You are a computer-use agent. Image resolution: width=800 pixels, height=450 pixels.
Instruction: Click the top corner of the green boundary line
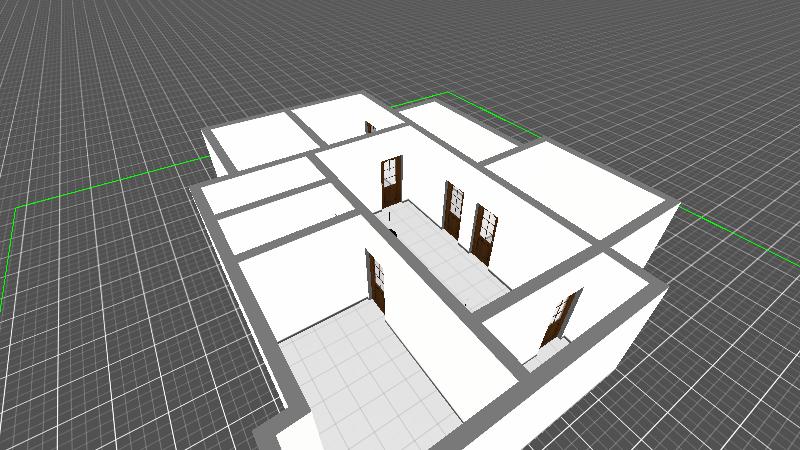[x=447, y=93]
